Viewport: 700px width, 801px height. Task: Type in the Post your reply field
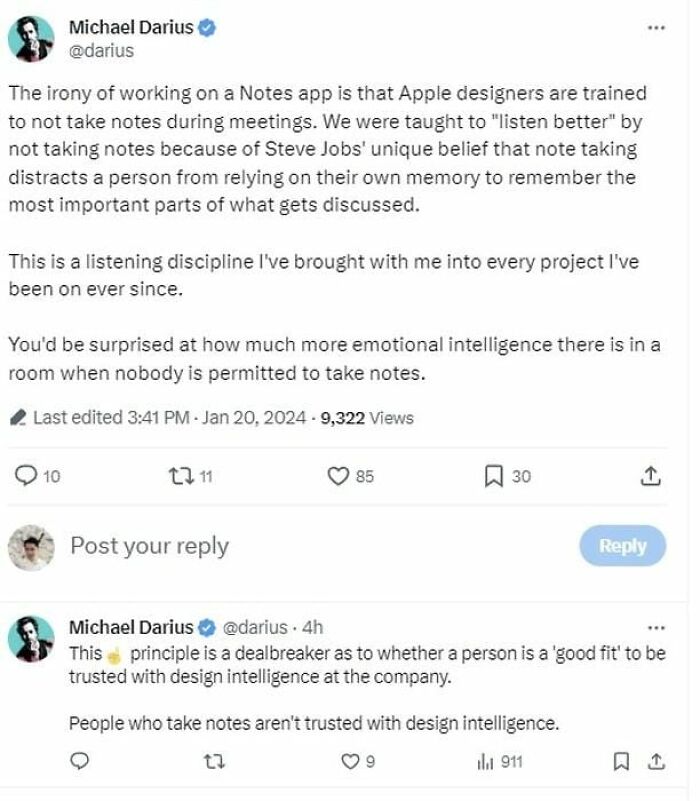pos(300,546)
